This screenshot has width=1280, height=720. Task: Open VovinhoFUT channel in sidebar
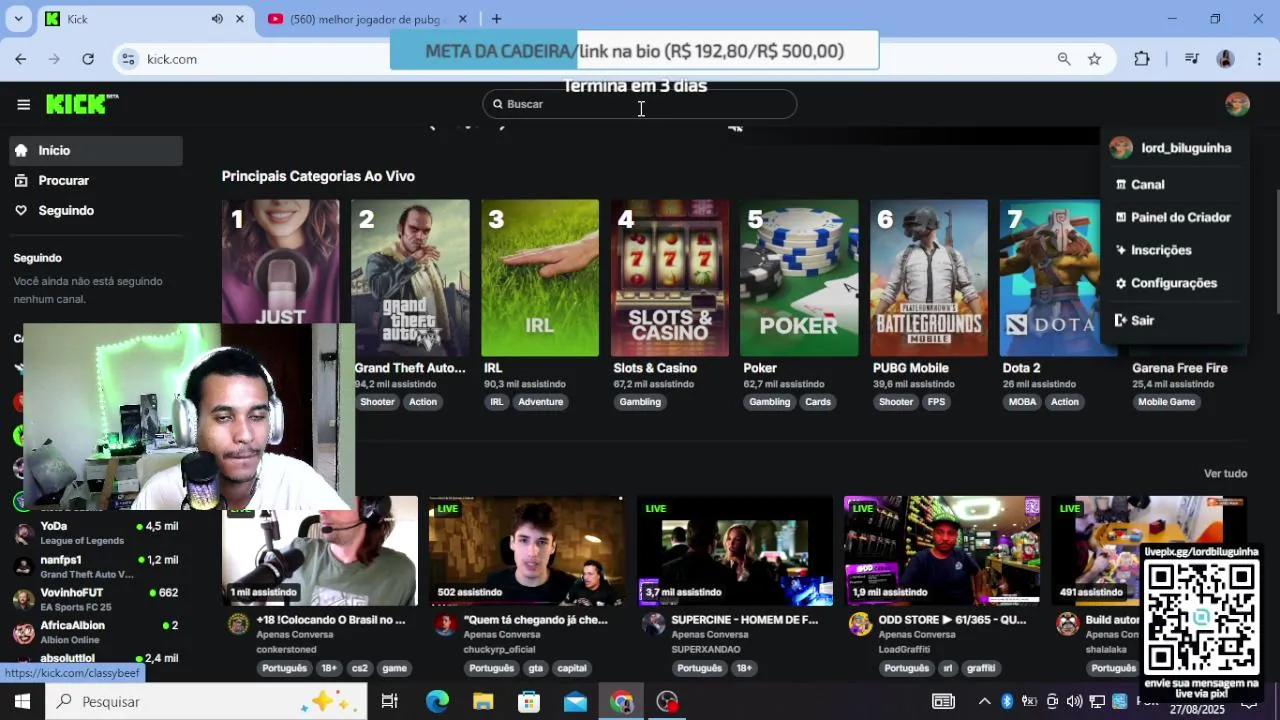pos(96,599)
